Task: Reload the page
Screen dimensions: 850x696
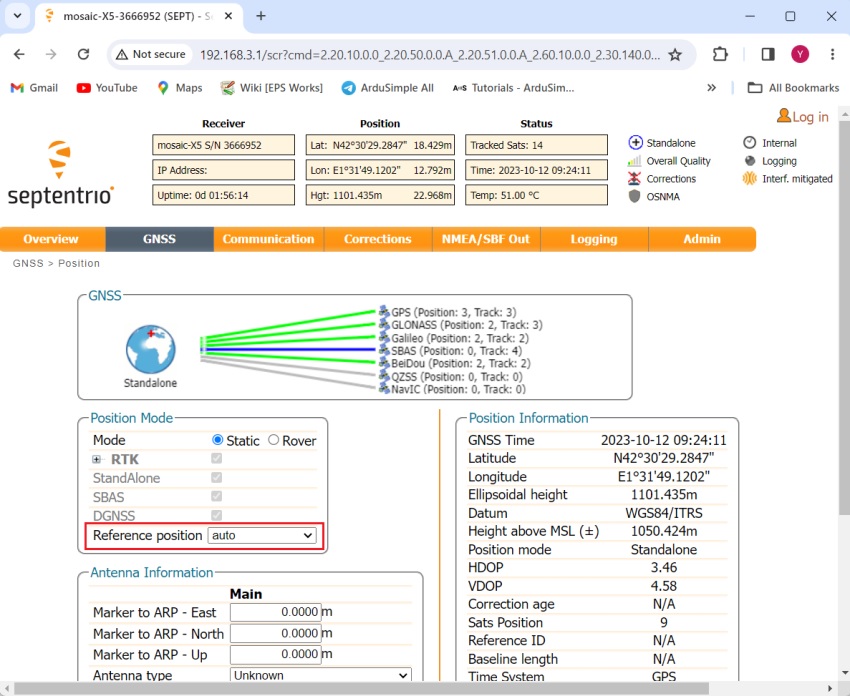Action: pos(83,54)
